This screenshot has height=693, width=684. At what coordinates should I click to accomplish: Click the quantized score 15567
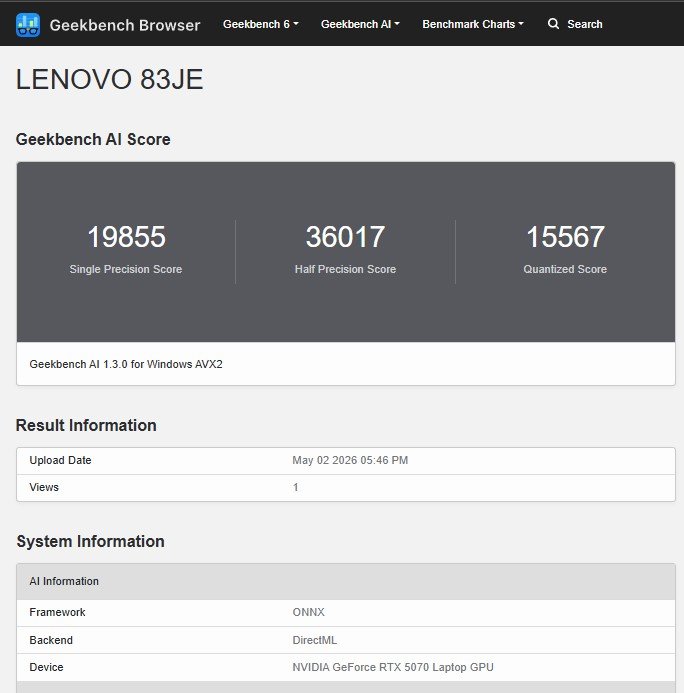(x=566, y=236)
